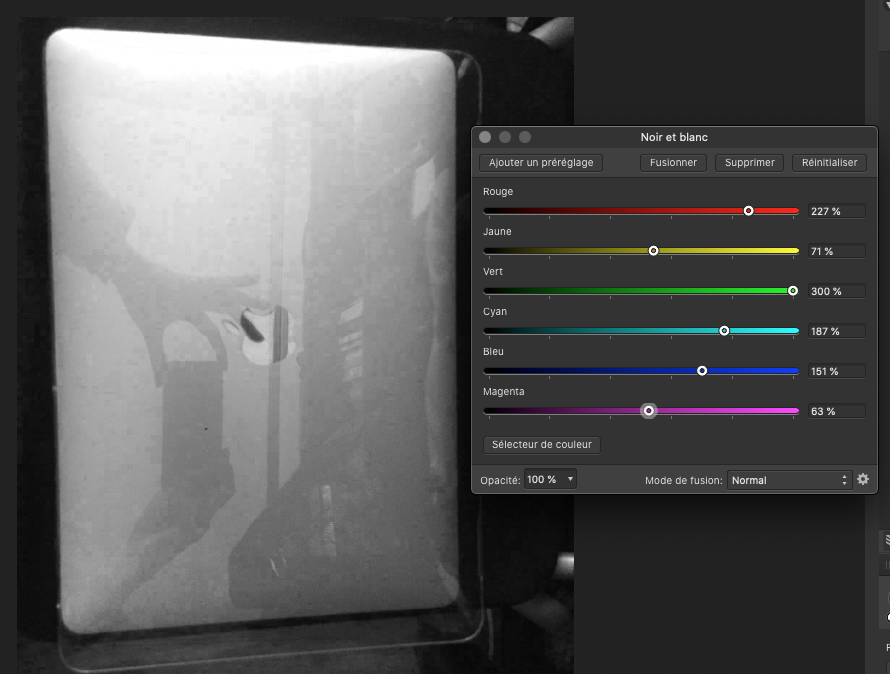
Task: Edit the Rouge 227 % value field
Action: click(x=837, y=211)
